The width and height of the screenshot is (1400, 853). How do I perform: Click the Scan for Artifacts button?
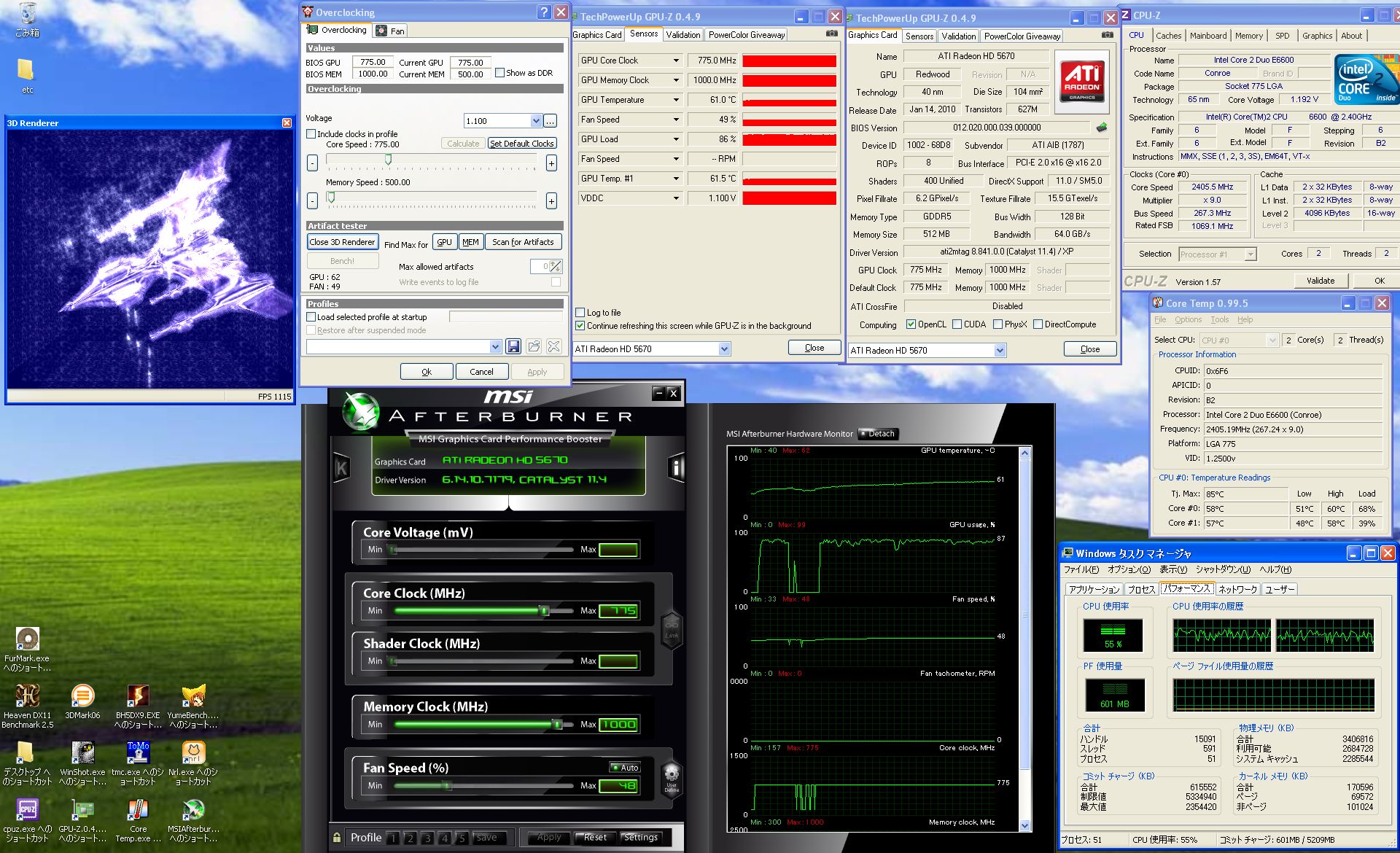coord(523,242)
